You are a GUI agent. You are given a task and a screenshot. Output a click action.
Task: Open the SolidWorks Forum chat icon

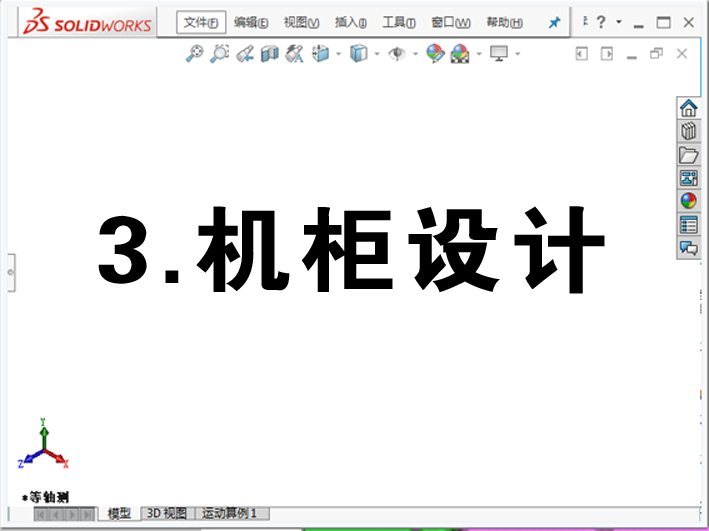point(688,248)
